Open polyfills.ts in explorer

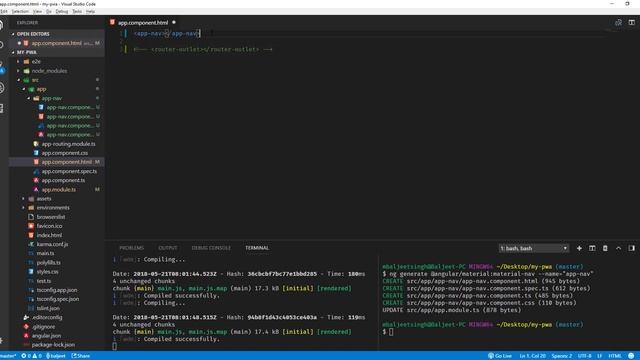tap(49, 263)
